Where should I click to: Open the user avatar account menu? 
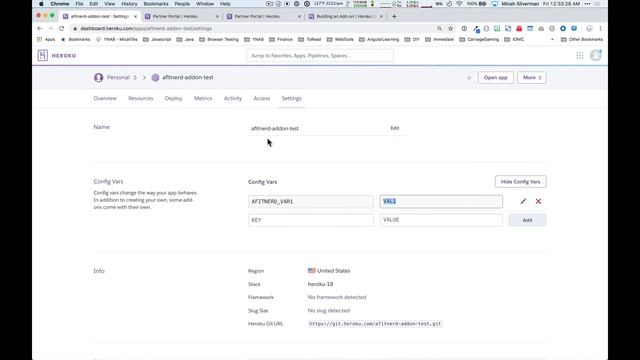(x=596, y=55)
